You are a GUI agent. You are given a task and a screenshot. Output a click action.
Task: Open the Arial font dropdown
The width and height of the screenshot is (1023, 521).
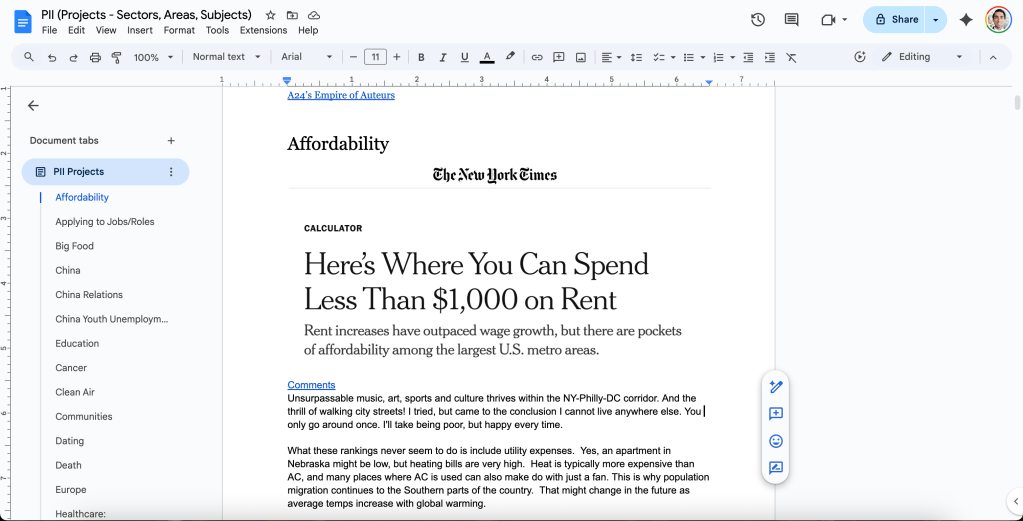tap(306, 57)
